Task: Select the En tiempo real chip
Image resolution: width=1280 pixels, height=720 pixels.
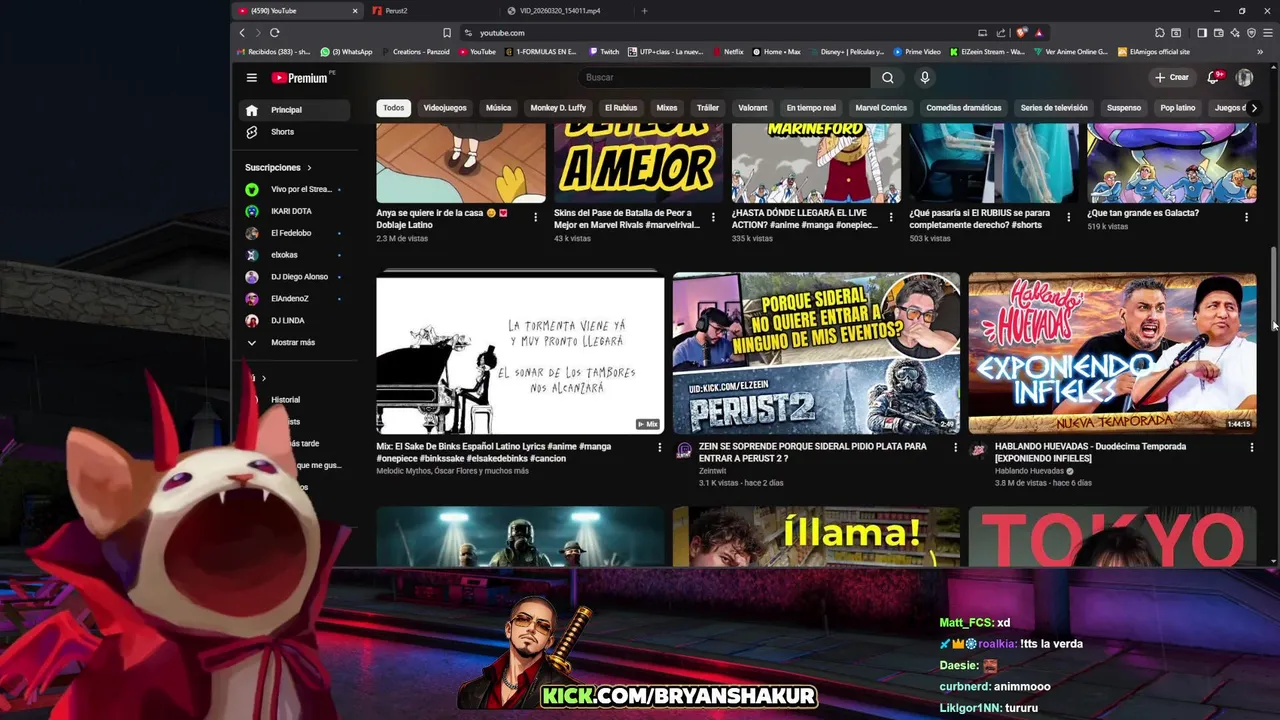Action: 811,108
